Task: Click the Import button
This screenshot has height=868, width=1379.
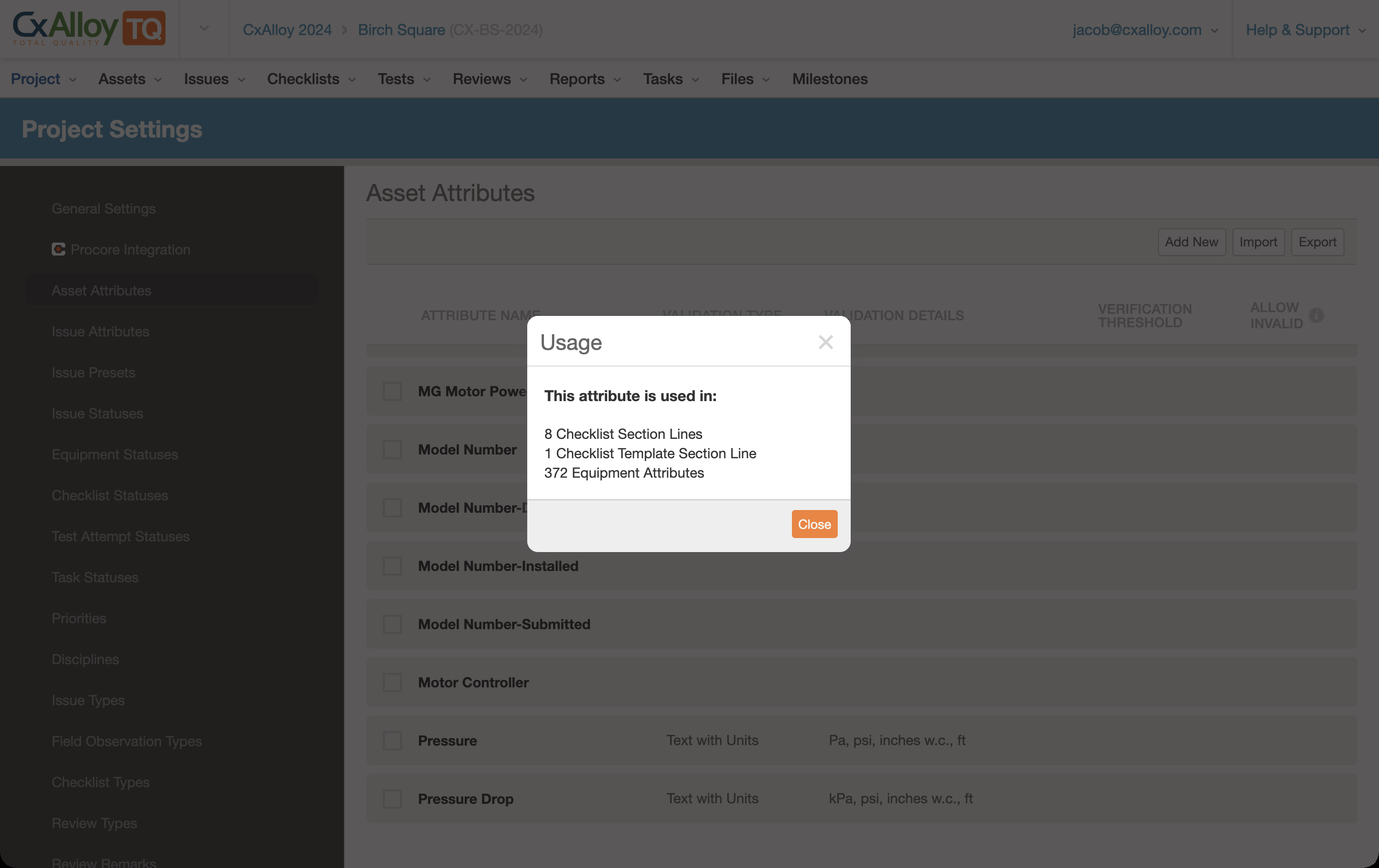Action: click(x=1258, y=242)
